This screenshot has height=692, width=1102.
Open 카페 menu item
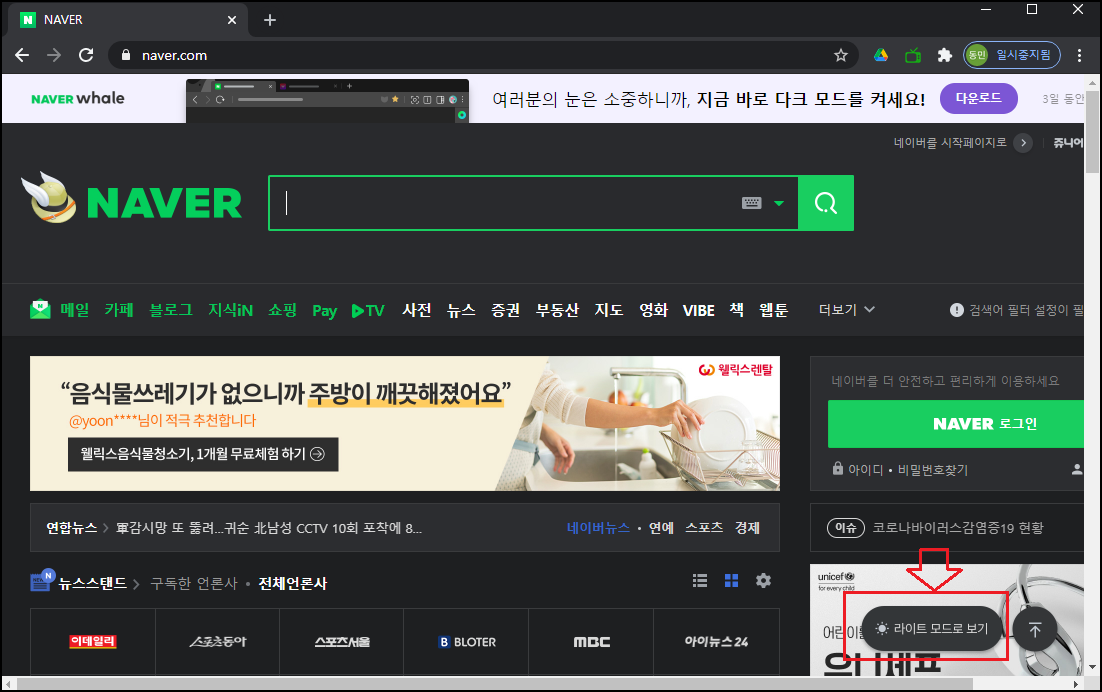click(119, 310)
